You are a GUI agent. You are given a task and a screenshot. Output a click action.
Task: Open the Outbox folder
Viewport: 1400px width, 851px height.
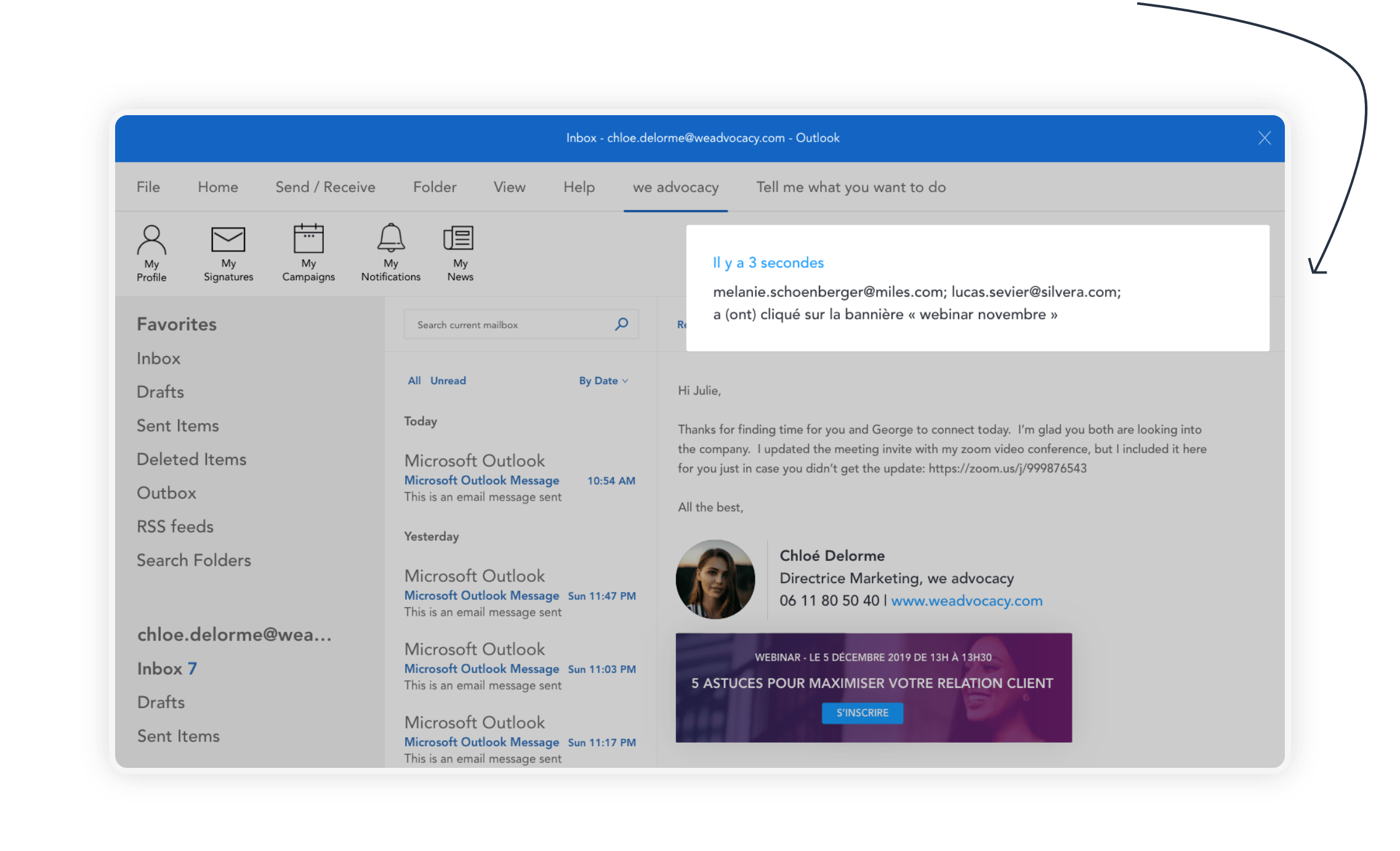(166, 493)
